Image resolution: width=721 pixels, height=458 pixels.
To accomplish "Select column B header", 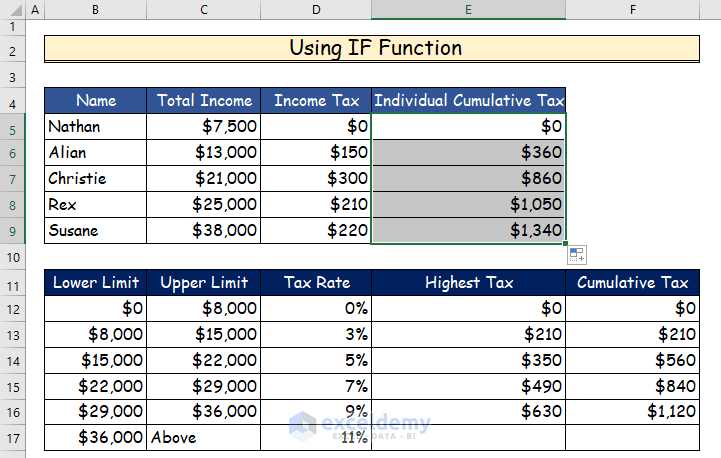I will pyautogui.click(x=95, y=9).
